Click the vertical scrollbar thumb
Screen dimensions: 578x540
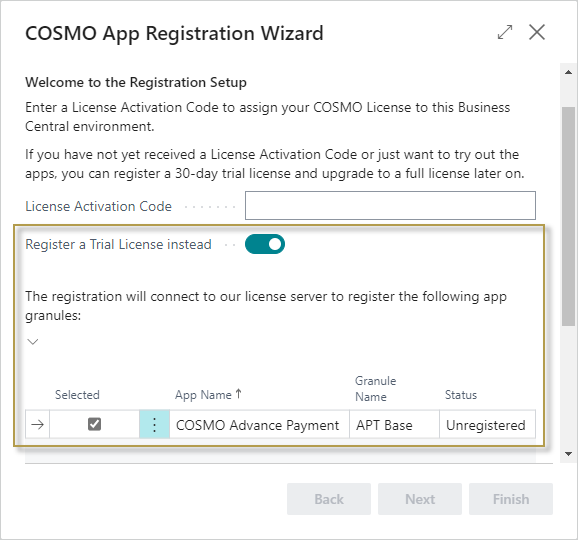pos(568,216)
